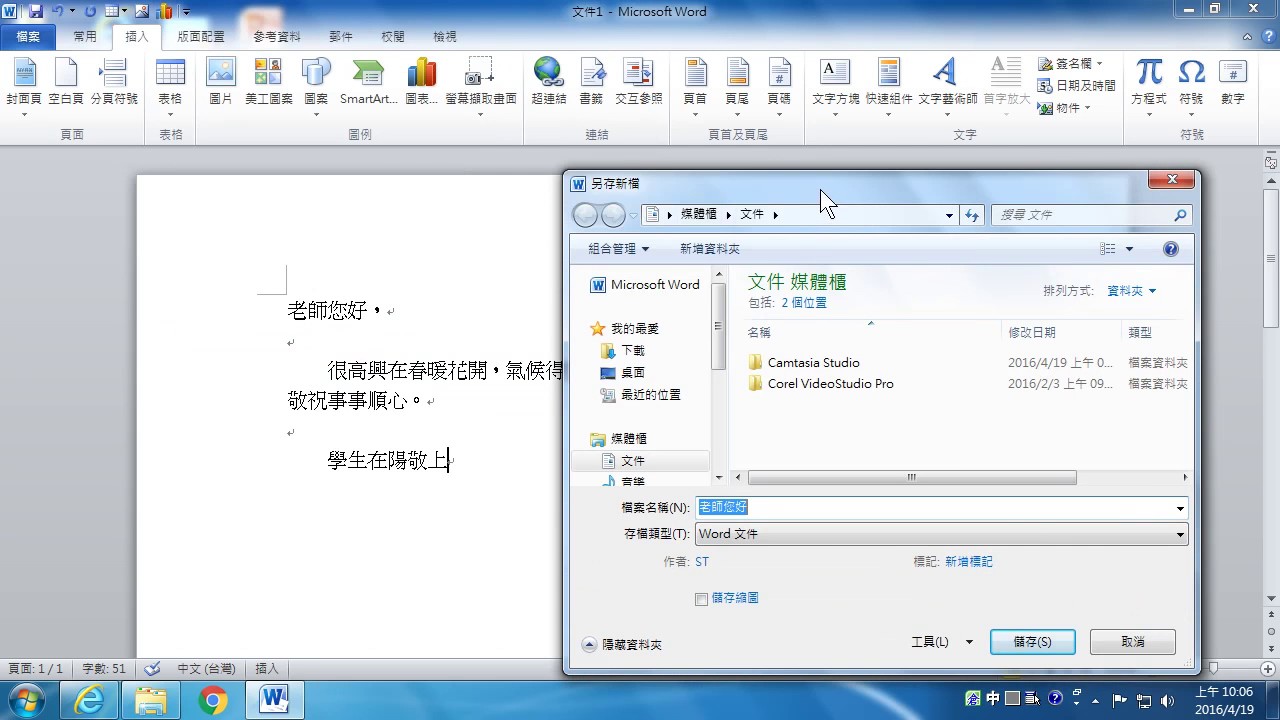
Task: Open the Screenshot (螢幕擷取畫面) tool
Action: [x=481, y=86]
